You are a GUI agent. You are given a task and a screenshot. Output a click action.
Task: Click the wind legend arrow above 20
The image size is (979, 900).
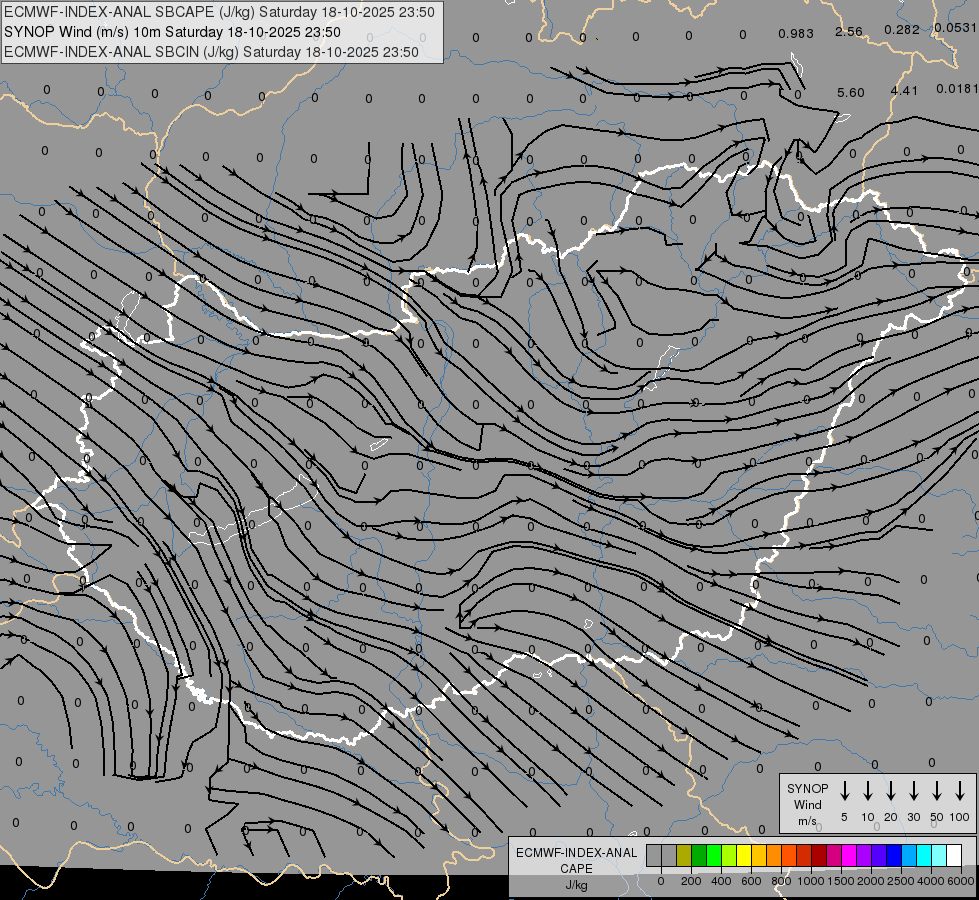click(890, 790)
